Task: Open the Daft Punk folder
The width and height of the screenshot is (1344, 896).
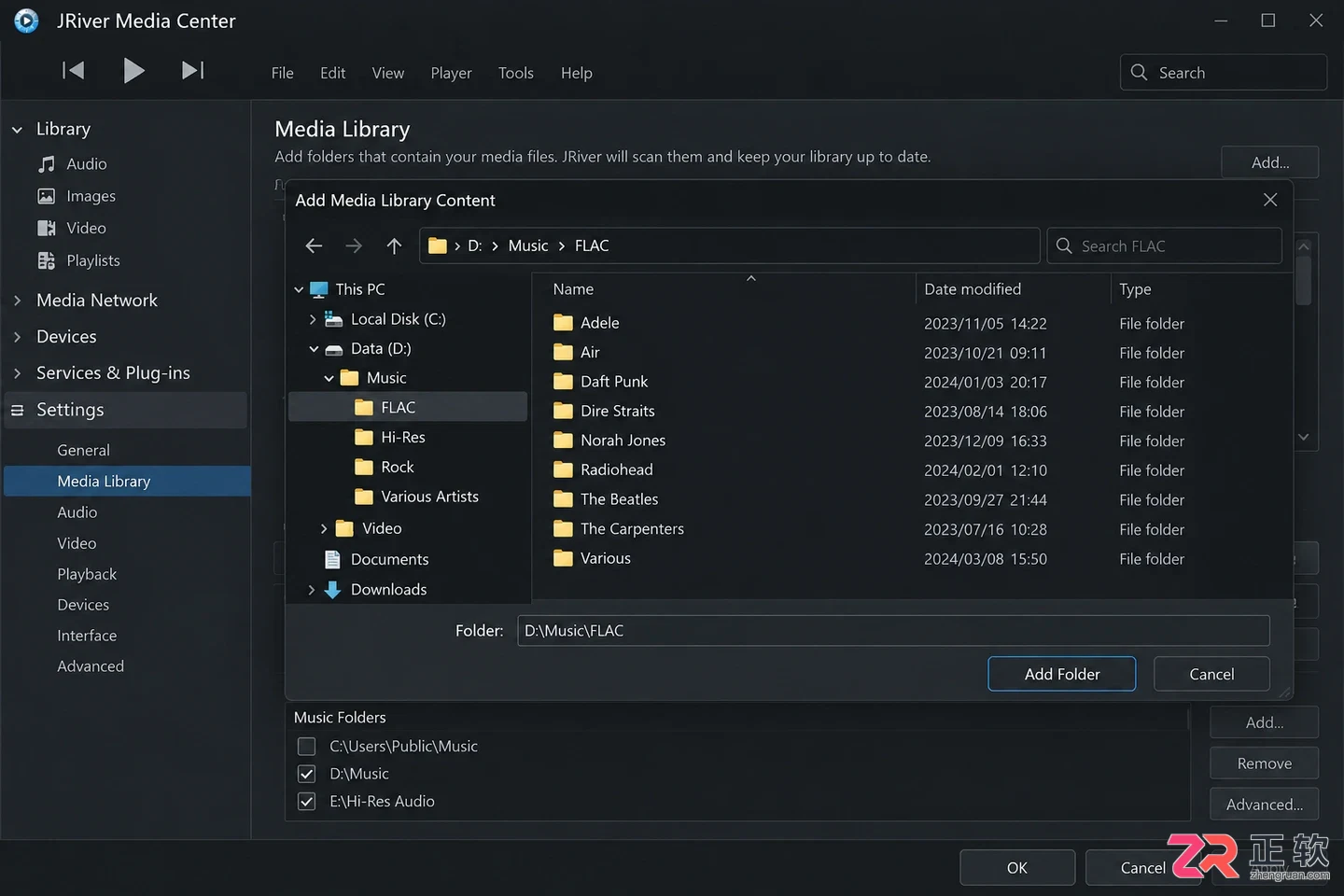Action: click(613, 382)
